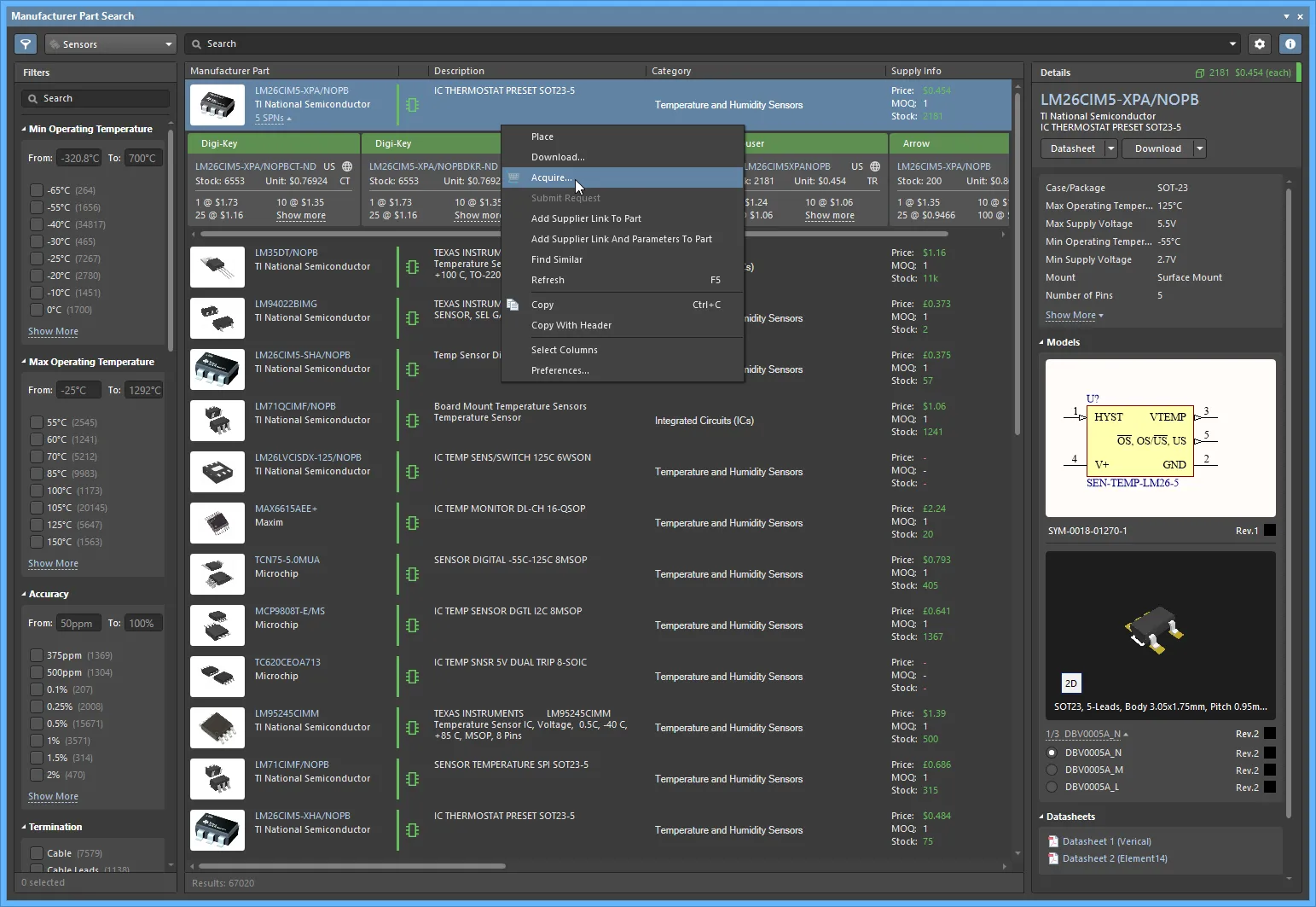Choose Download... from the context menu
The width and height of the screenshot is (1316, 907).
coord(558,157)
